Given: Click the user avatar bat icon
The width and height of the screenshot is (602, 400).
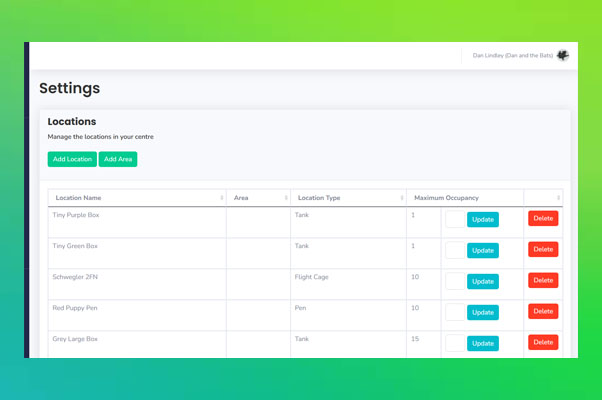Looking at the screenshot, I should click(x=562, y=55).
